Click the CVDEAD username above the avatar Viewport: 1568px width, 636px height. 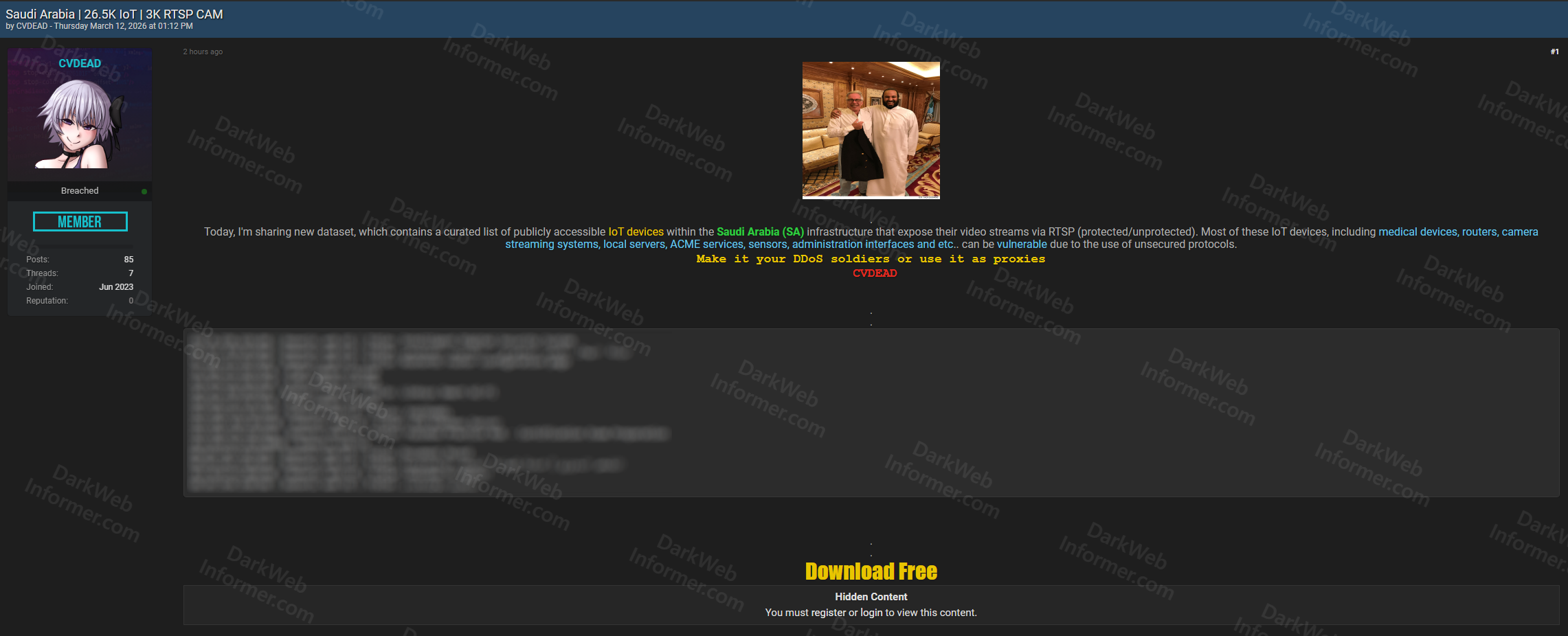(80, 63)
